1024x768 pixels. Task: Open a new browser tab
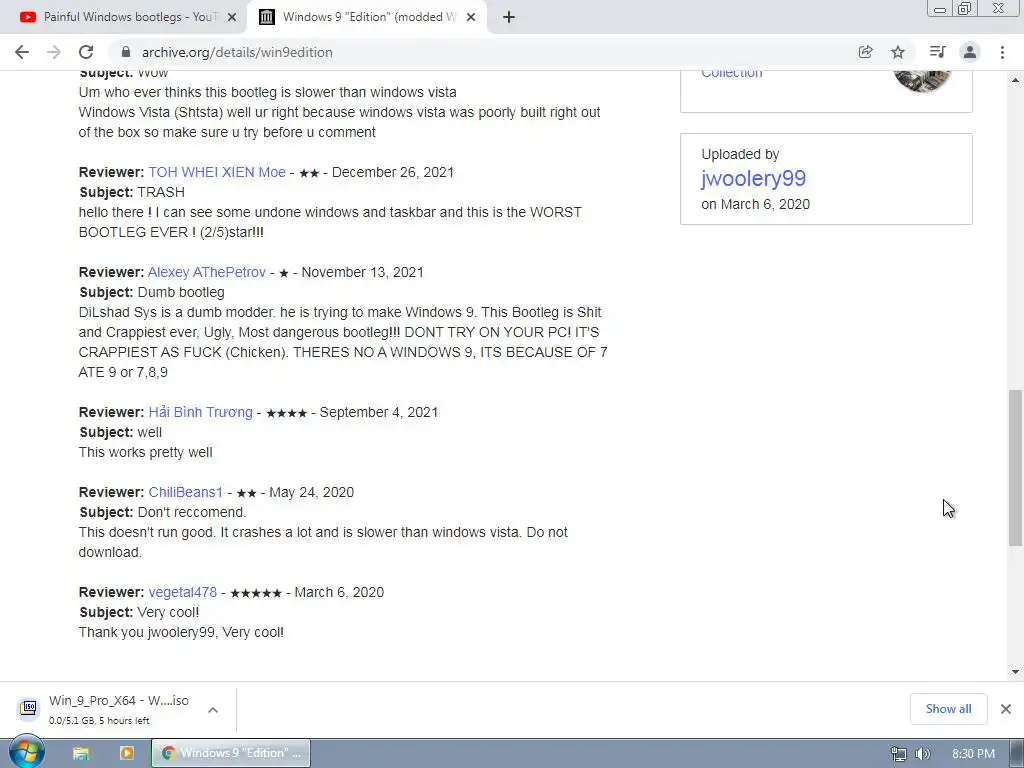[509, 17]
